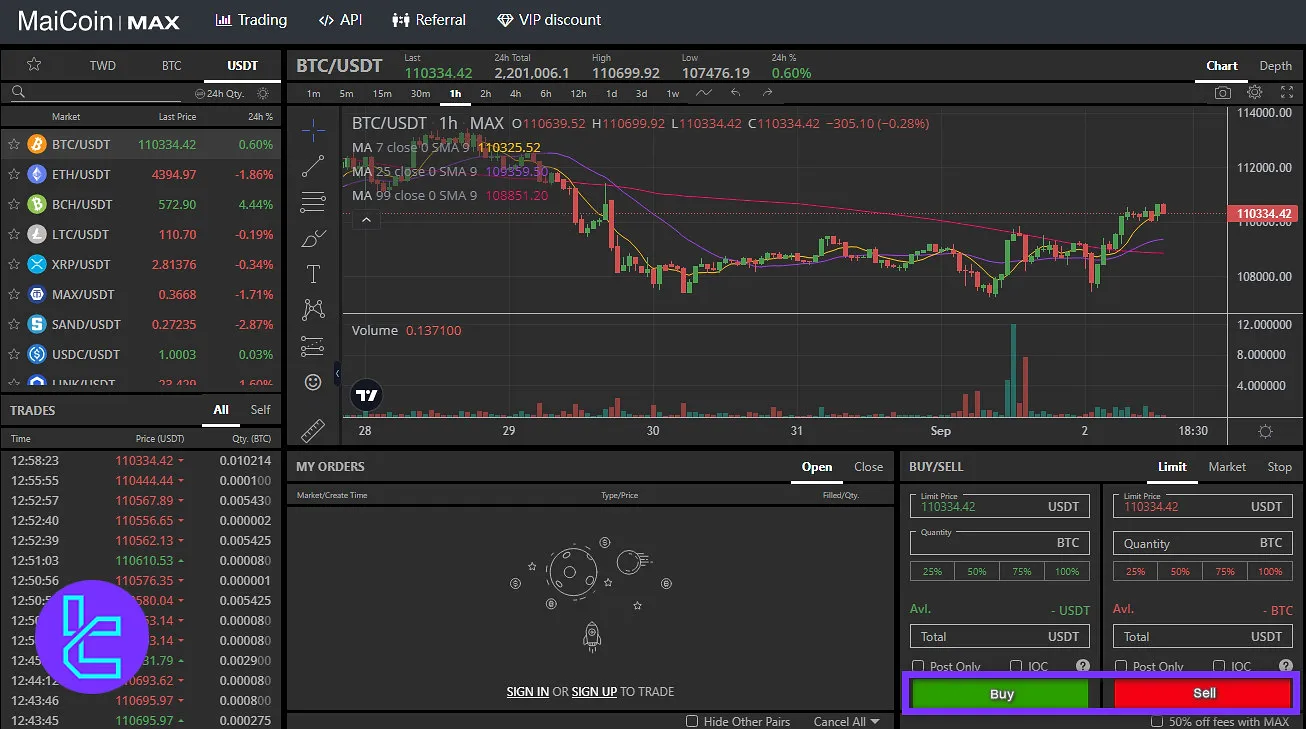Click the SIGN IN link
This screenshot has height=729, width=1306.
(527, 691)
